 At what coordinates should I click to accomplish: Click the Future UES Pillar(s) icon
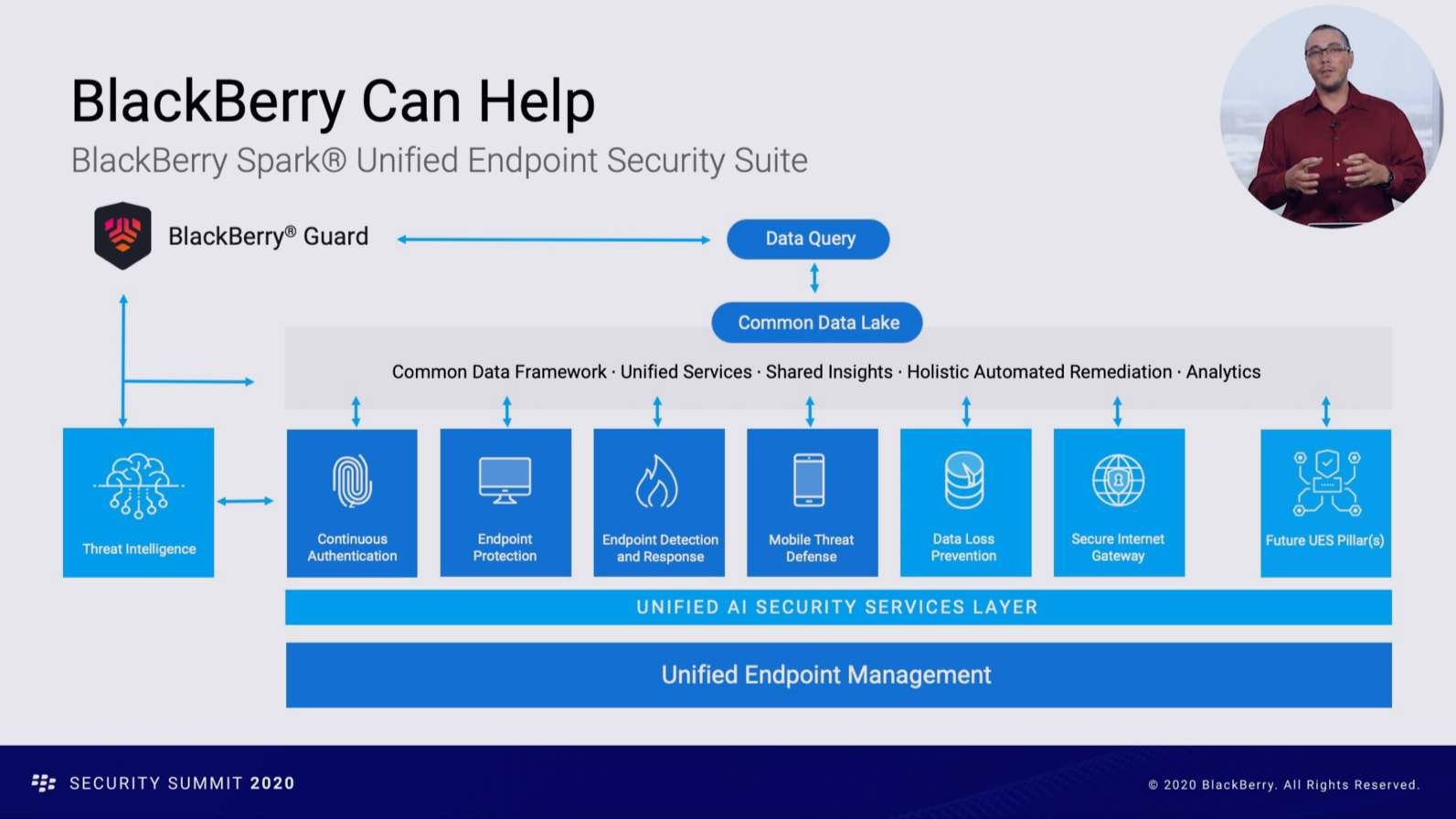click(1326, 483)
